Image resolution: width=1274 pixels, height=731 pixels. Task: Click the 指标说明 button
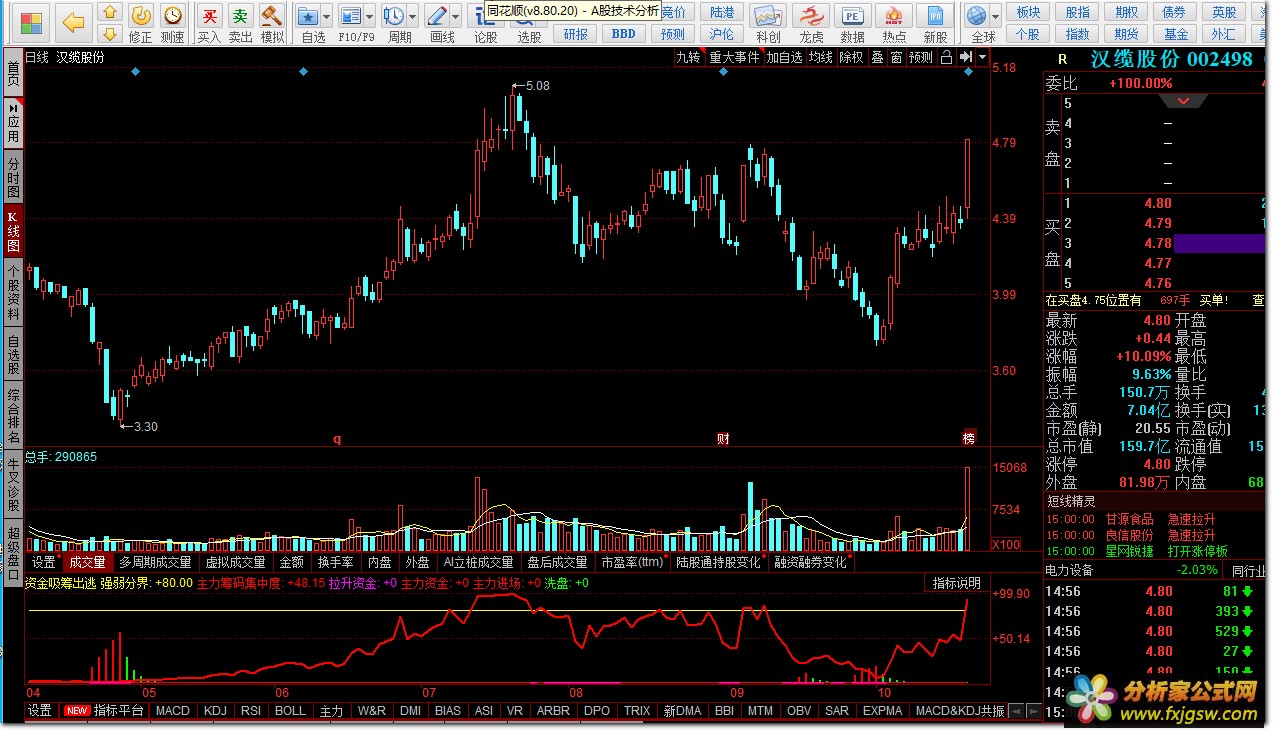pos(957,583)
